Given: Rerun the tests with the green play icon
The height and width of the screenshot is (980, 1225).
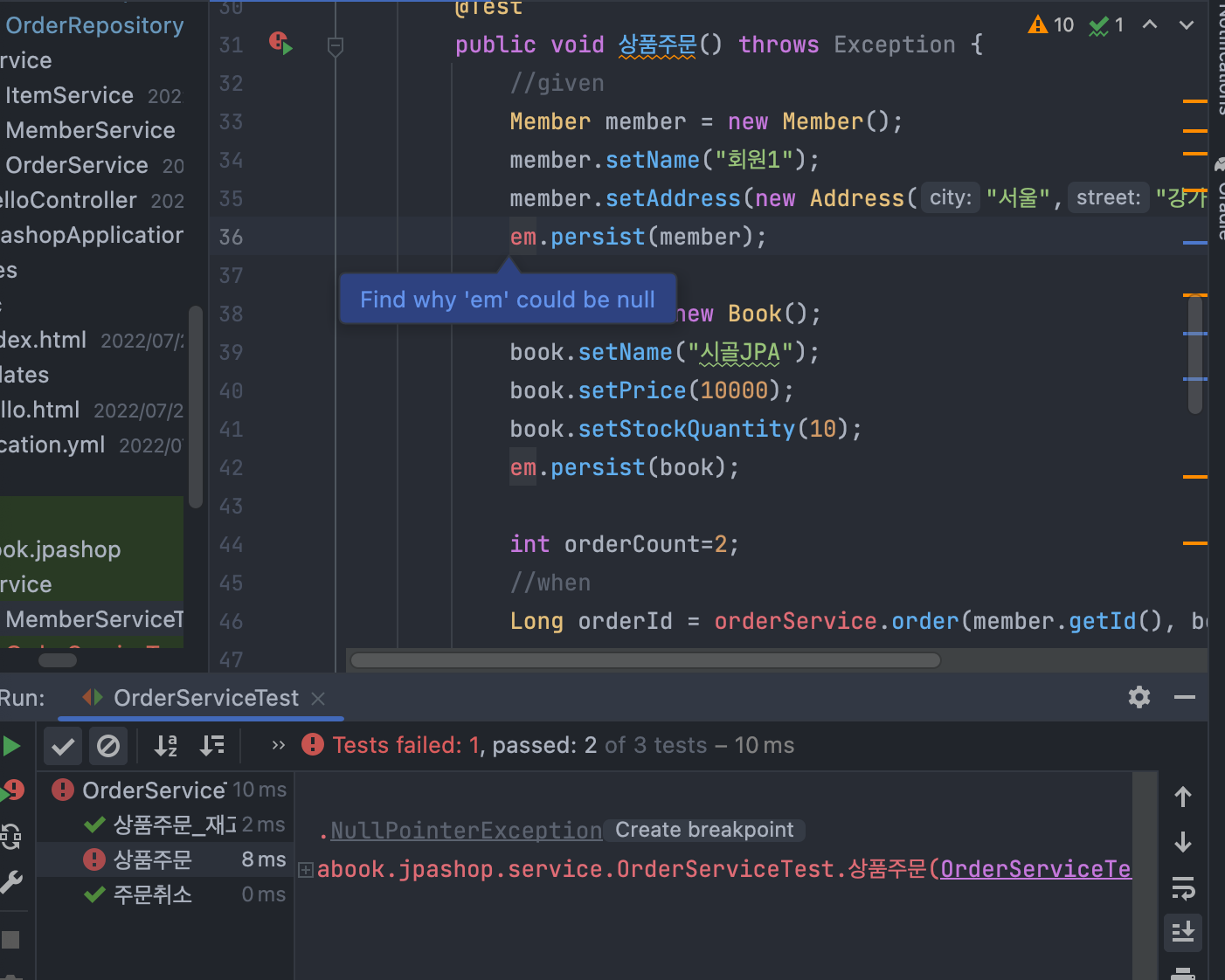Looking at the screenshot, I should click(x=11, y=746).
